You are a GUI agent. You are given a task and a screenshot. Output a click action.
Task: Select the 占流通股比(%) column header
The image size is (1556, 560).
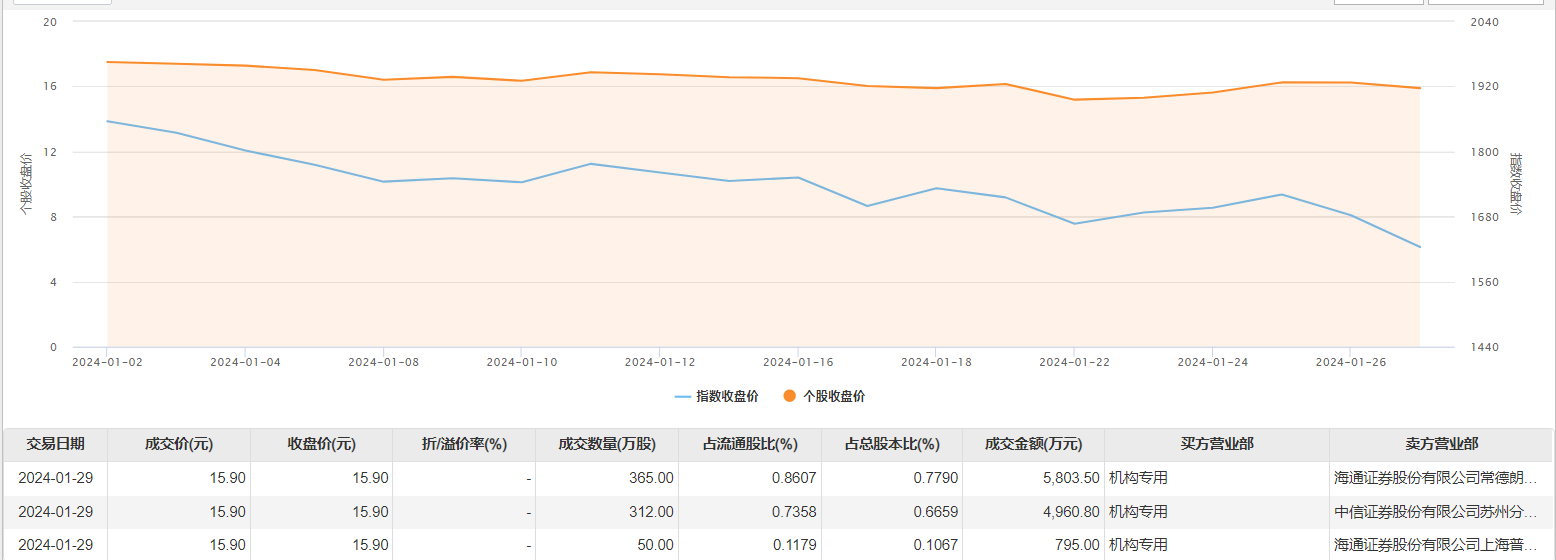click(749, 445)
